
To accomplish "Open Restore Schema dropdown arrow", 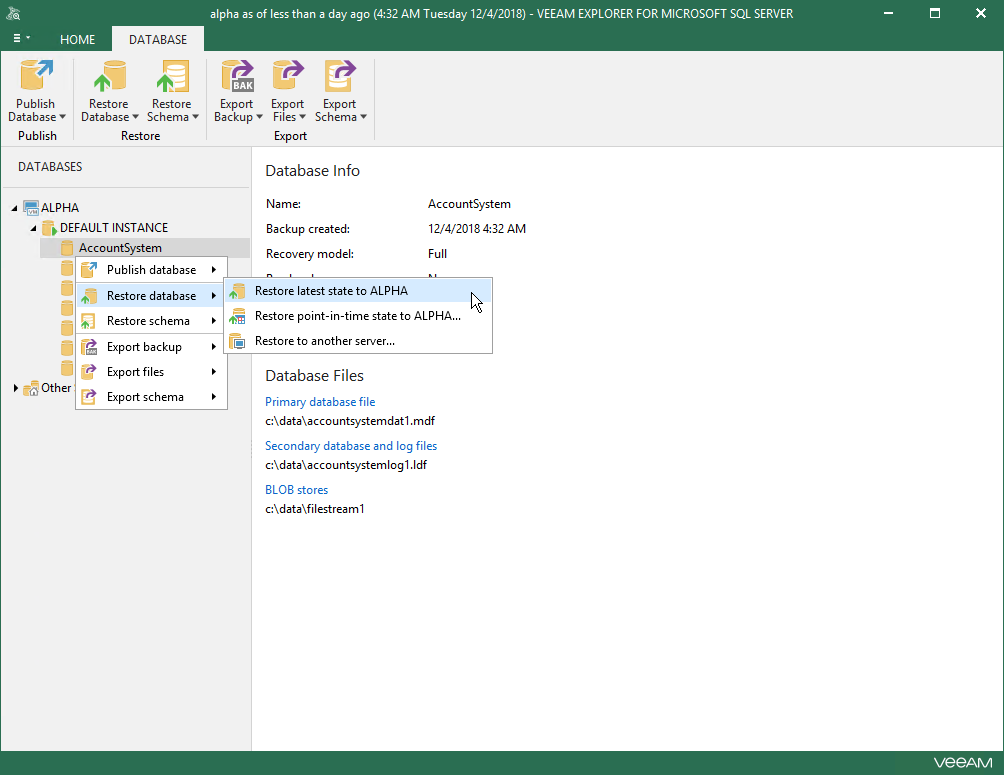I will tap(195, 117).
